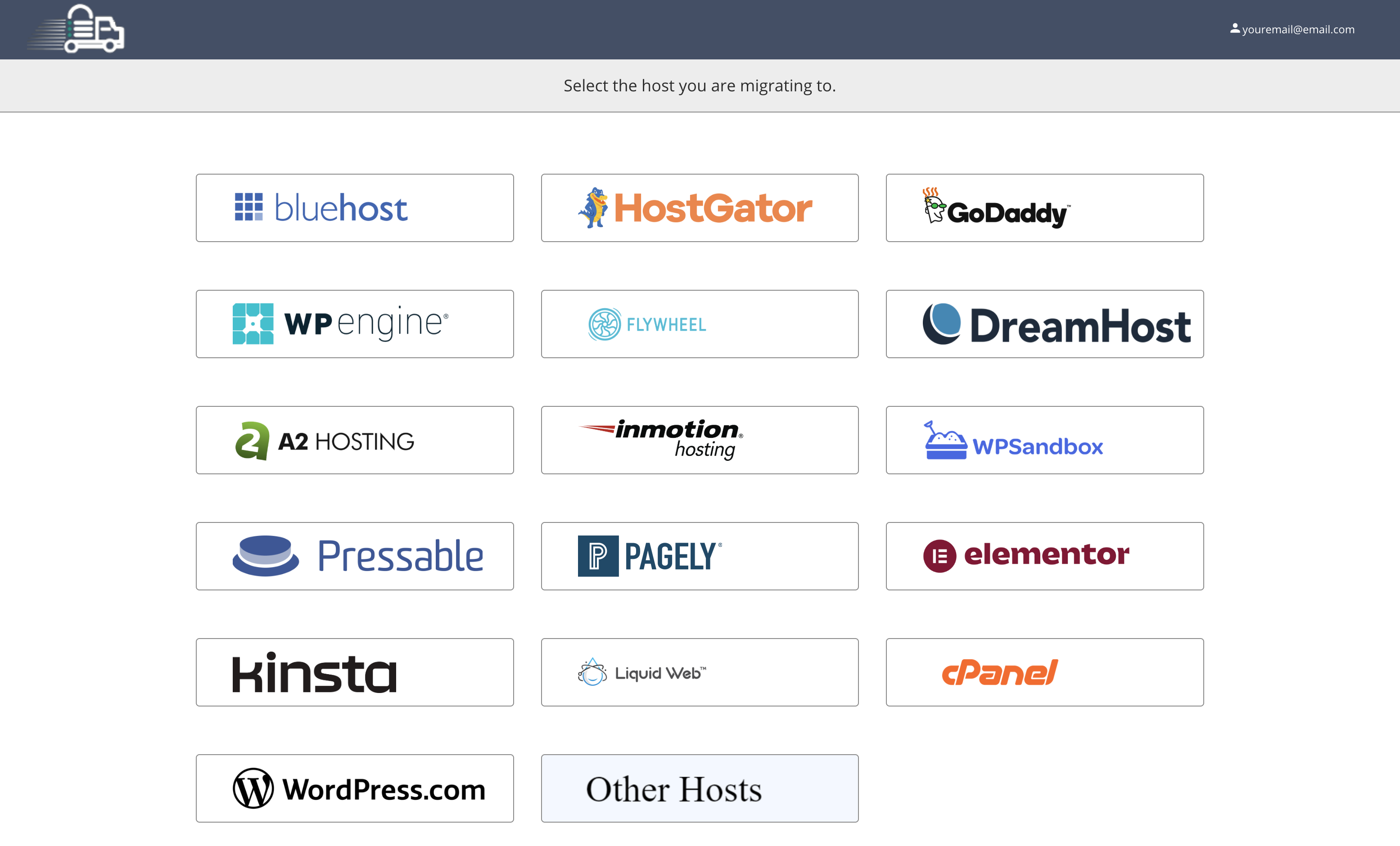Choose the Liquid Web host option
Viewport: 1400px width, 846px height.
(700, 672)
